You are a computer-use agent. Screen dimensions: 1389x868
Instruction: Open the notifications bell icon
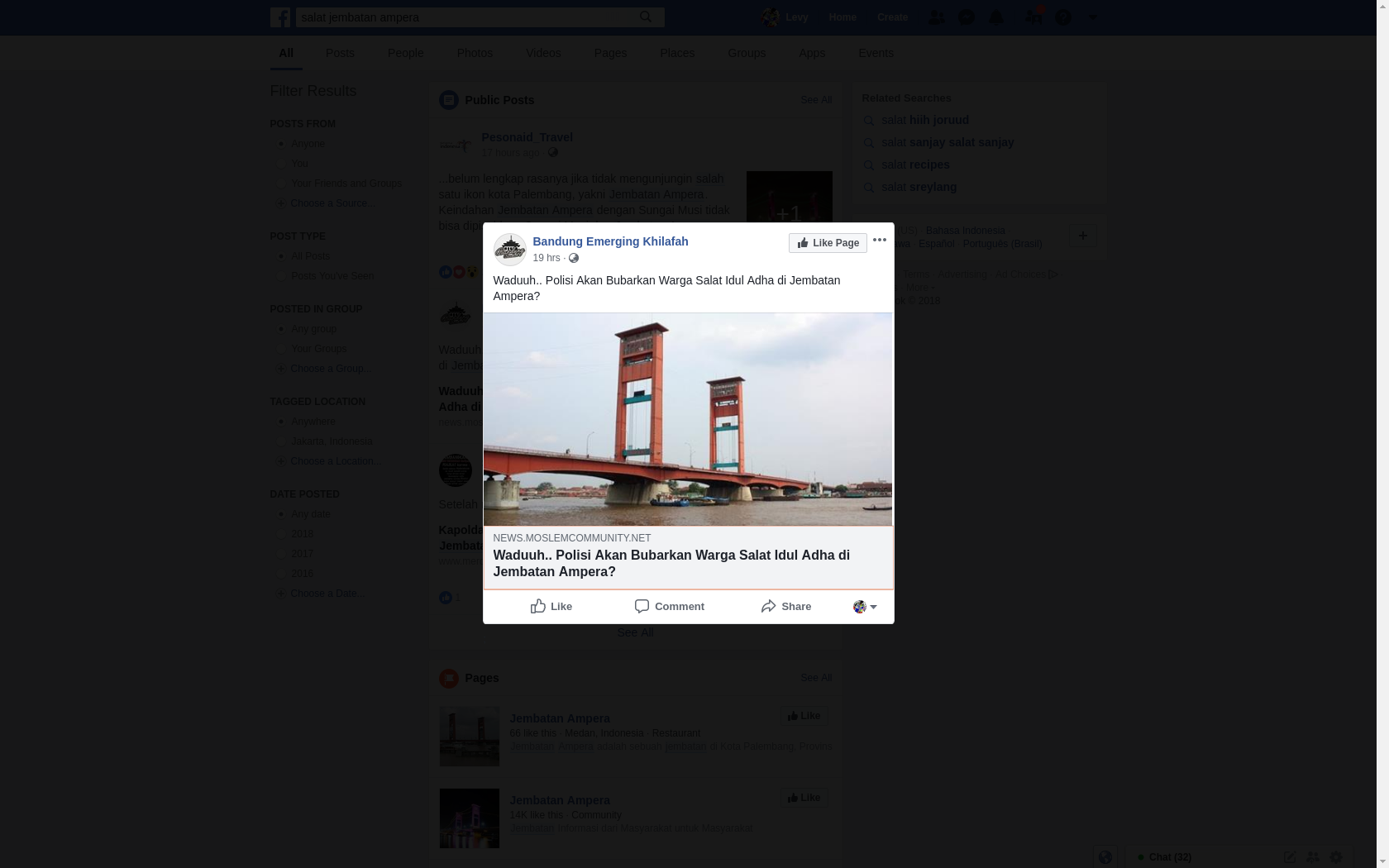(x=996, y=17)
